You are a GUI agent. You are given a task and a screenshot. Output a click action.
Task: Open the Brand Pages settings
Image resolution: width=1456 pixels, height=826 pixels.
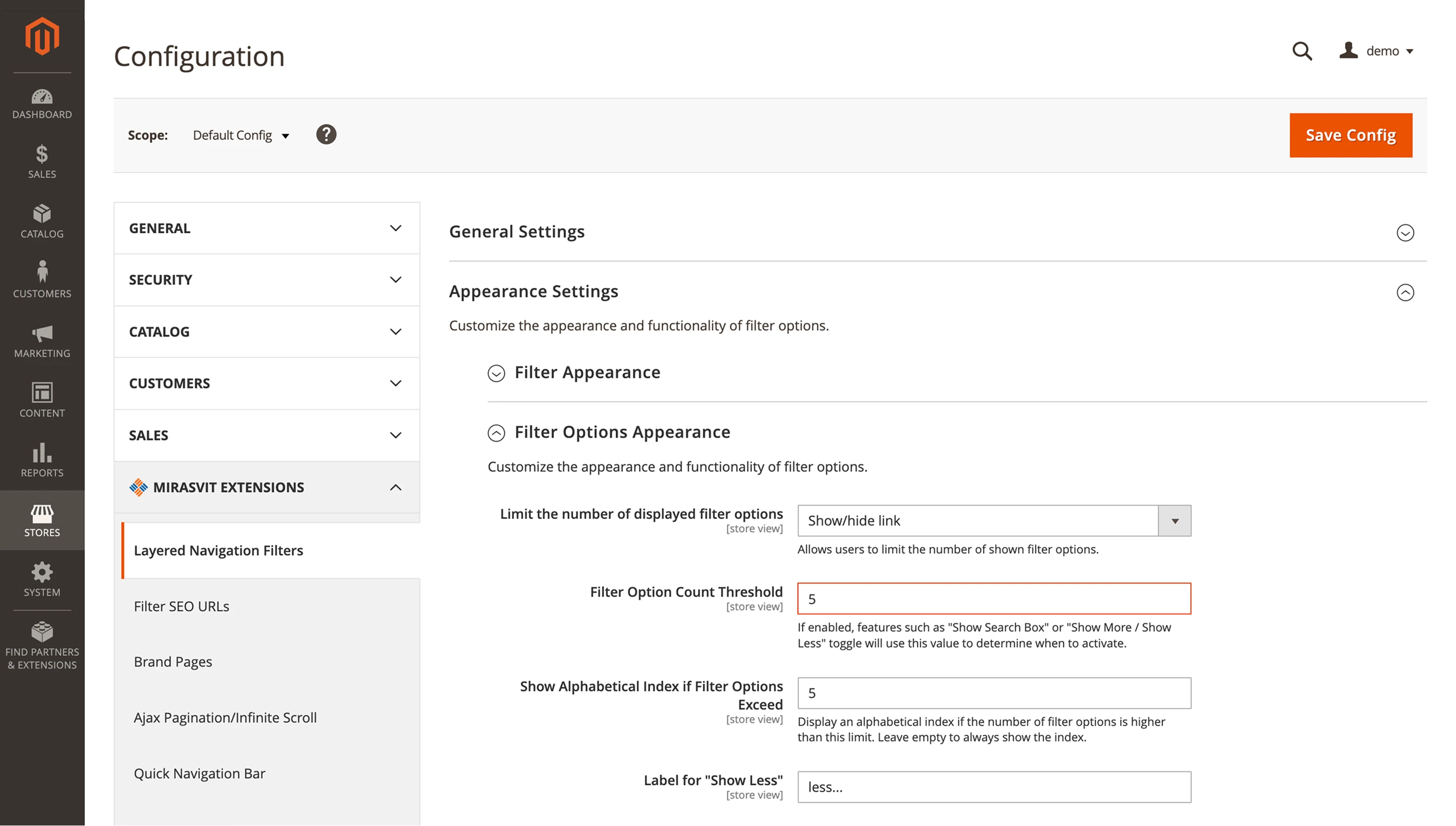173,662
